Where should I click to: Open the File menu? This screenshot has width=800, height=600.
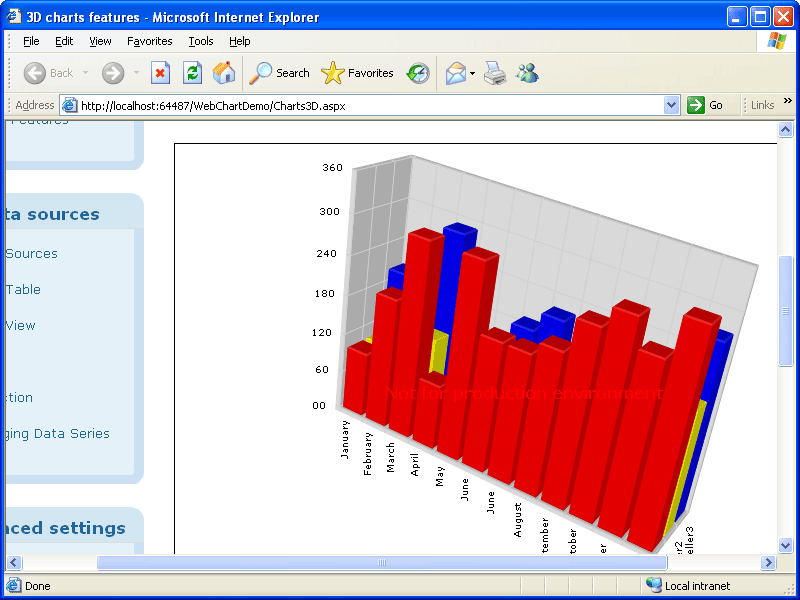click(x=31, y=41)
